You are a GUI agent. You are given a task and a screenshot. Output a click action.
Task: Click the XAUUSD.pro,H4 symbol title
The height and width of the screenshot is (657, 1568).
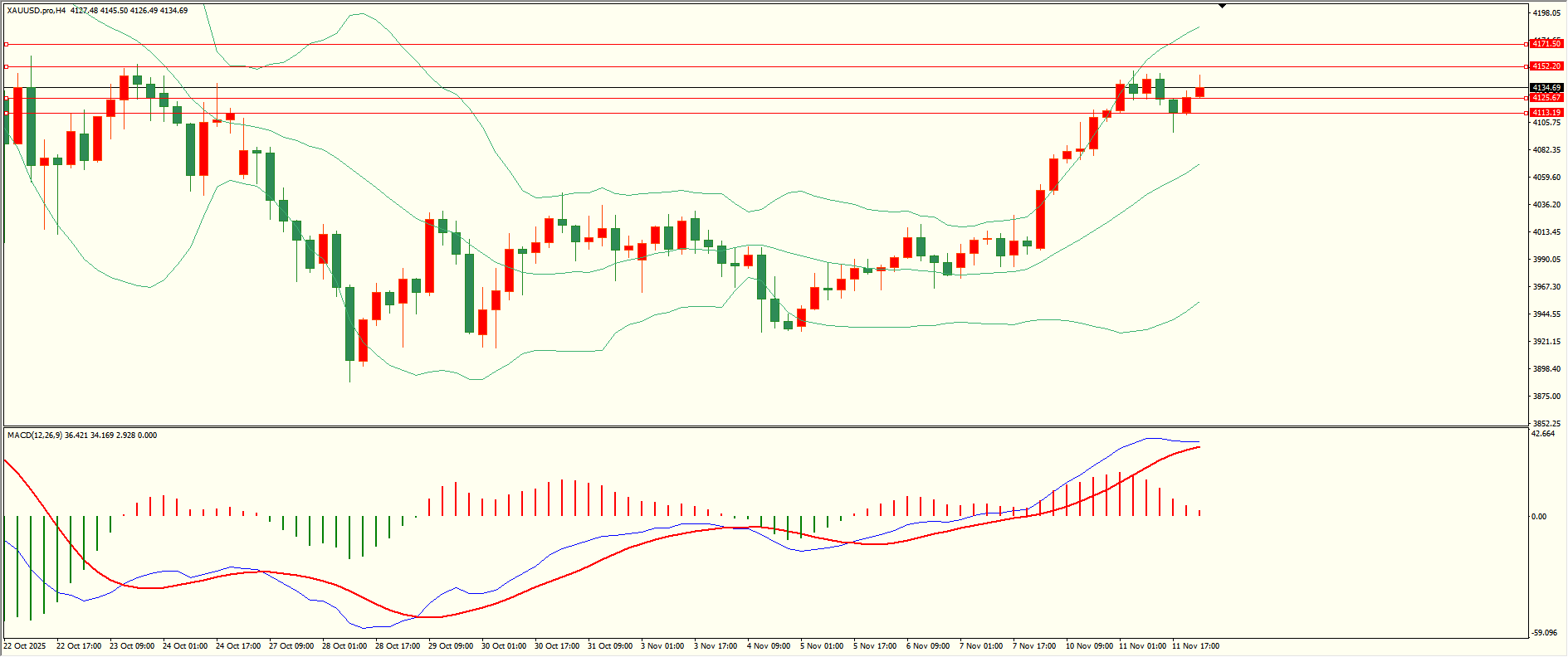click(37, 11)
